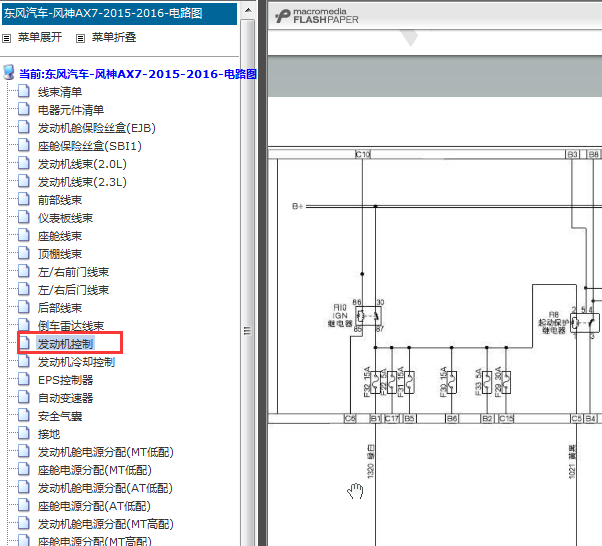
Task: Open 接地 diagram
Action: pyautogui.click(x=49, y=434)
